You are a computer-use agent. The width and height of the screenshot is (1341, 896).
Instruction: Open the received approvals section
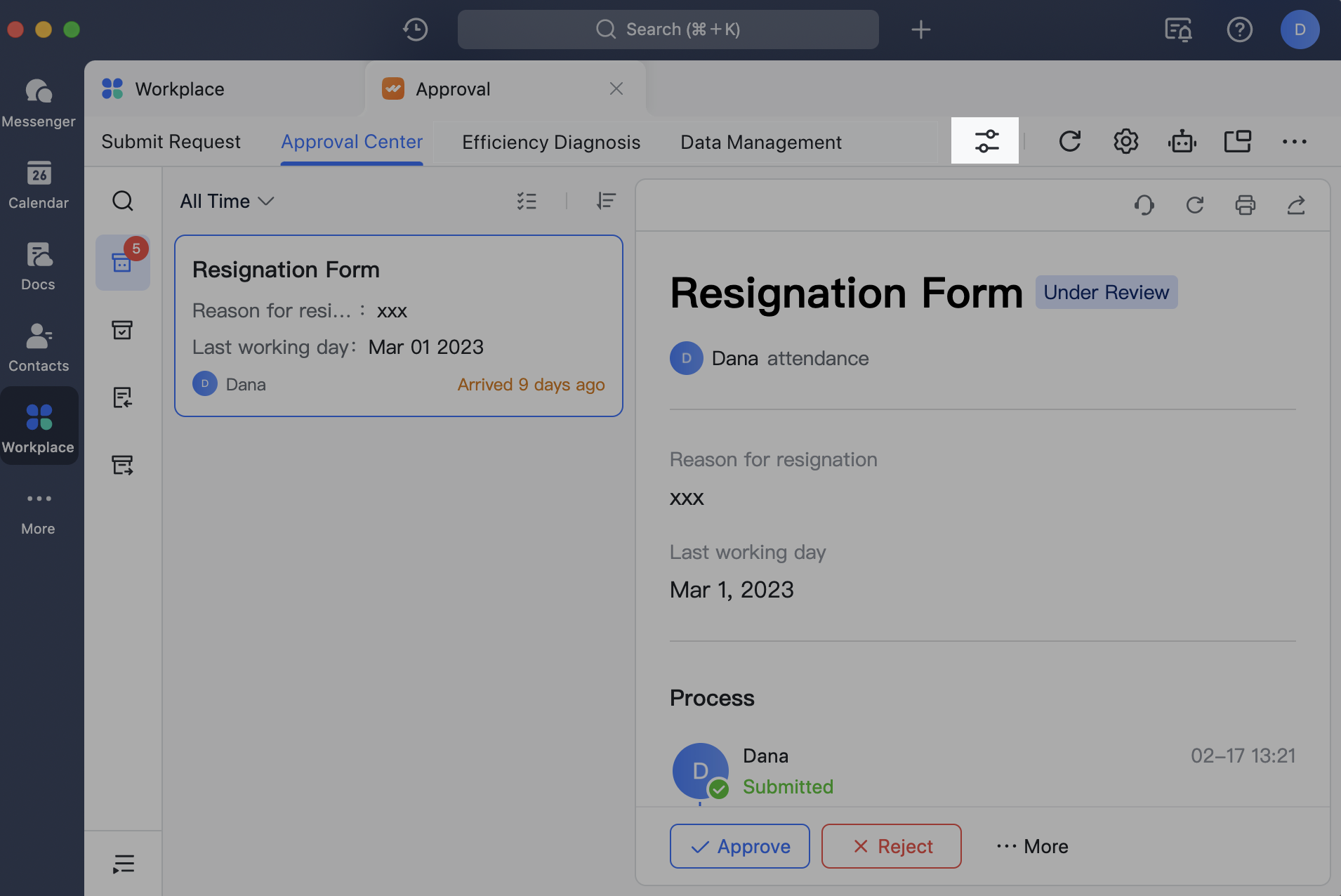(x=123, y=397)
